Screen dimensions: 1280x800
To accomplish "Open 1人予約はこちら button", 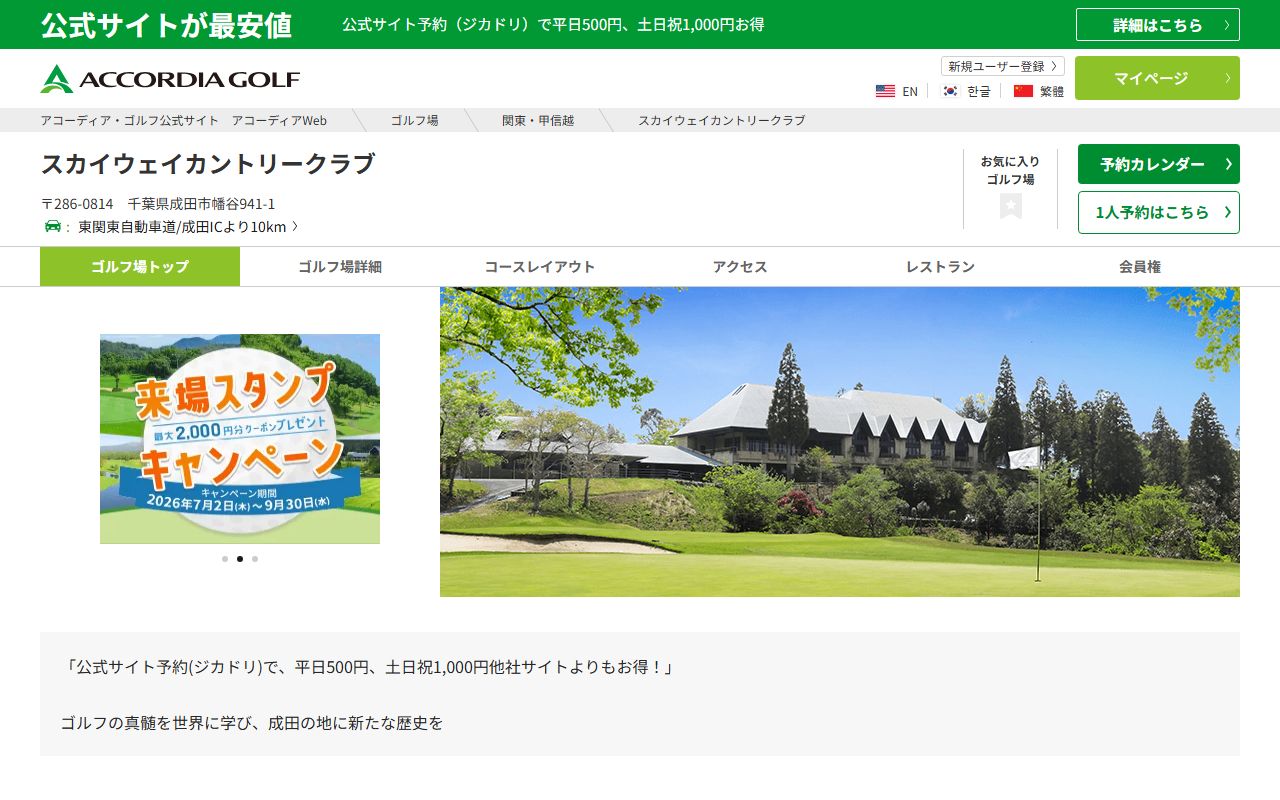I will tap(1159, 212).
